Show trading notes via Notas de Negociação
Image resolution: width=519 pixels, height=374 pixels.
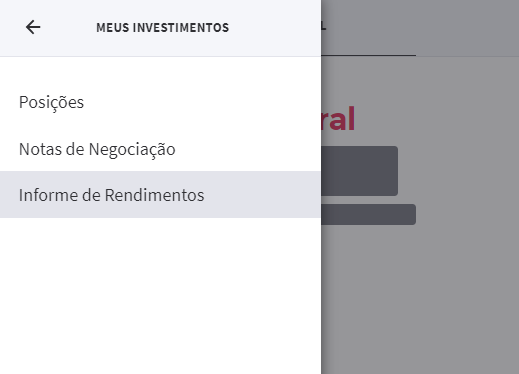97,149
